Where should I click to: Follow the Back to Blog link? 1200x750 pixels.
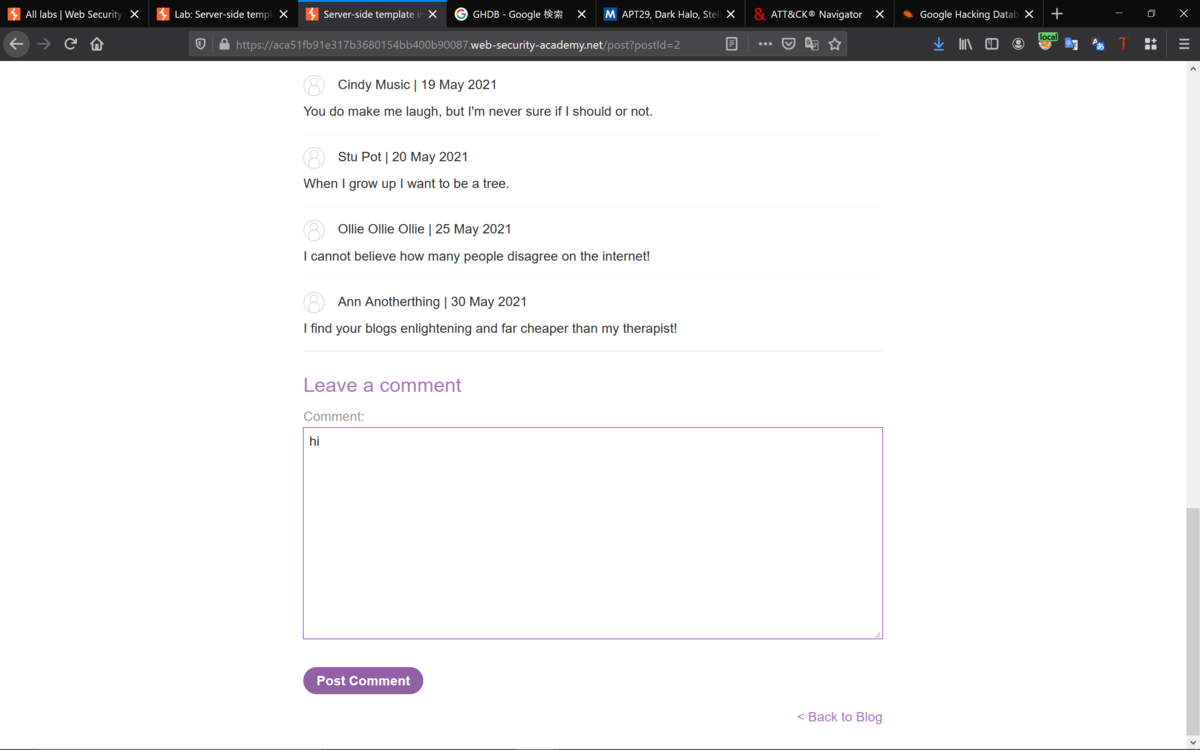[x=839, y=717]
